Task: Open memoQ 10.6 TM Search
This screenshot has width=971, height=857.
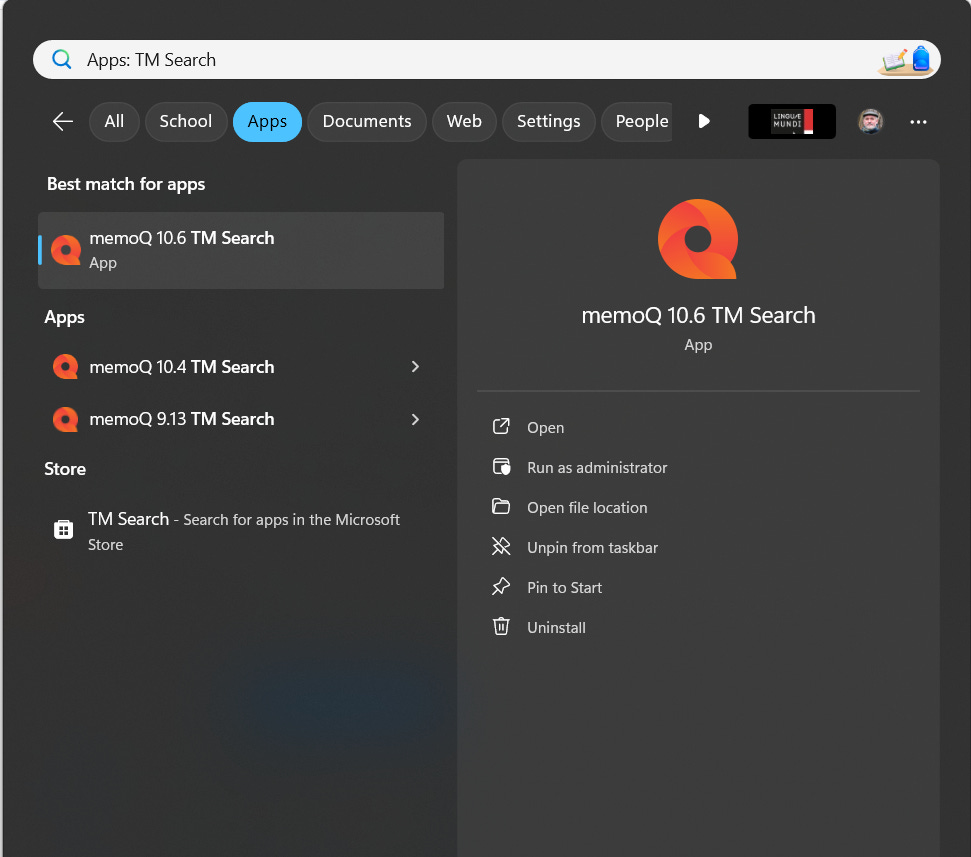Action: [x=546, y=428]
